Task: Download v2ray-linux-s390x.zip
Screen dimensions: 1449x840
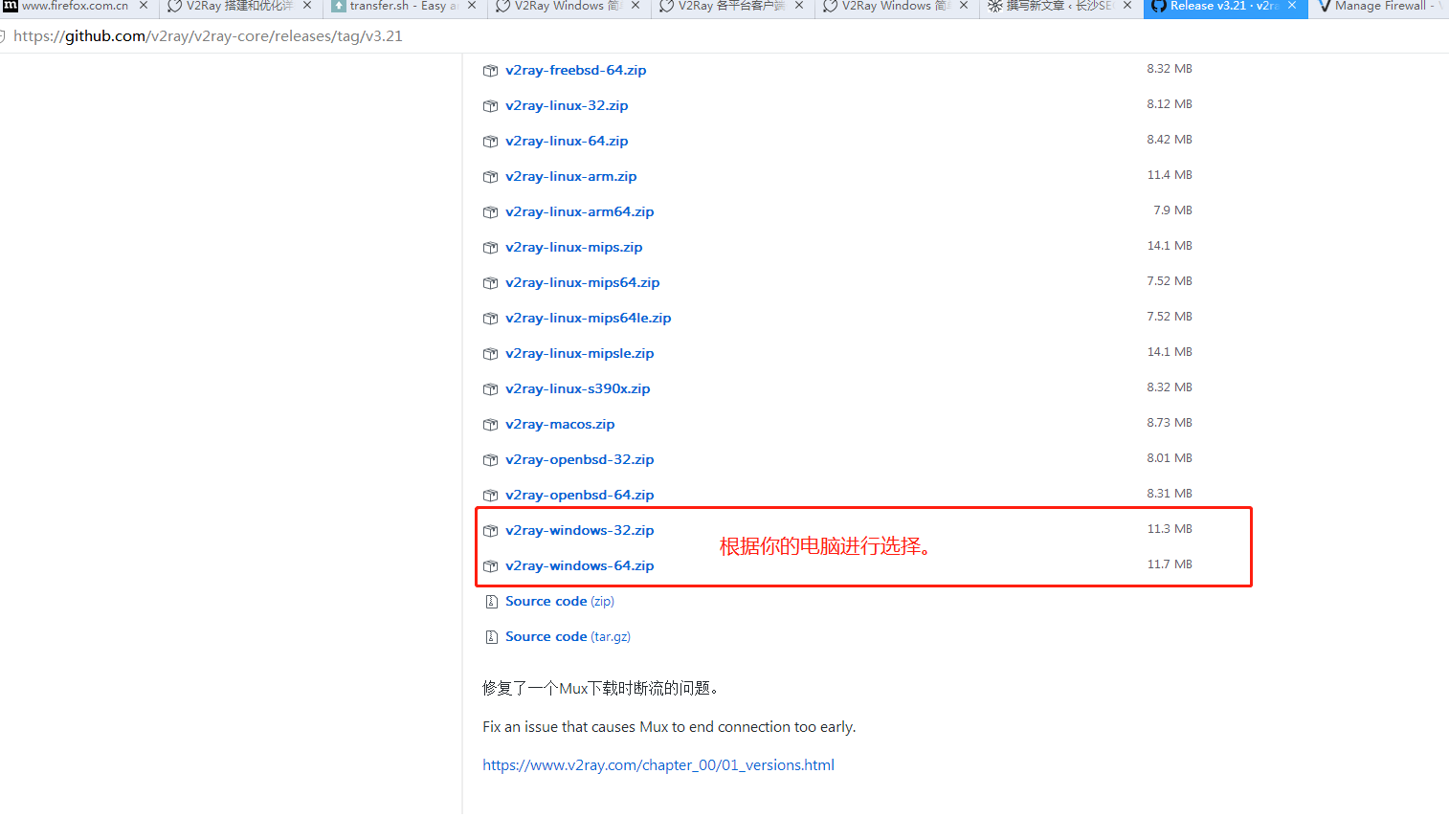Action: coord(577,388)
